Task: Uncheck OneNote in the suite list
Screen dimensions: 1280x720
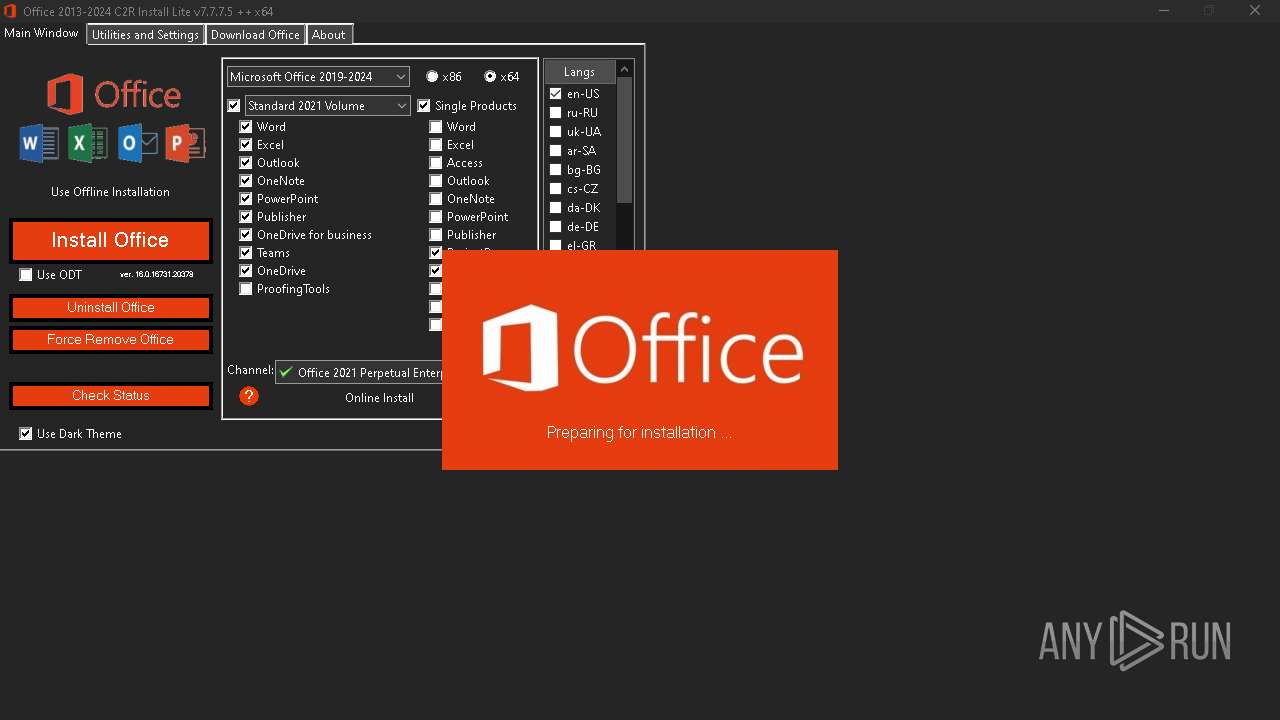Action: (246, 181)
